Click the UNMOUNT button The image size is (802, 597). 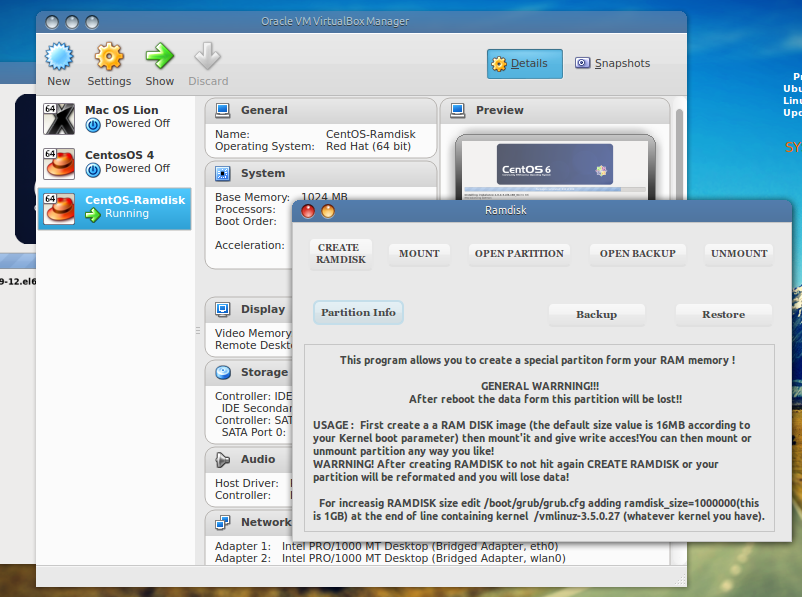point(739,254)
